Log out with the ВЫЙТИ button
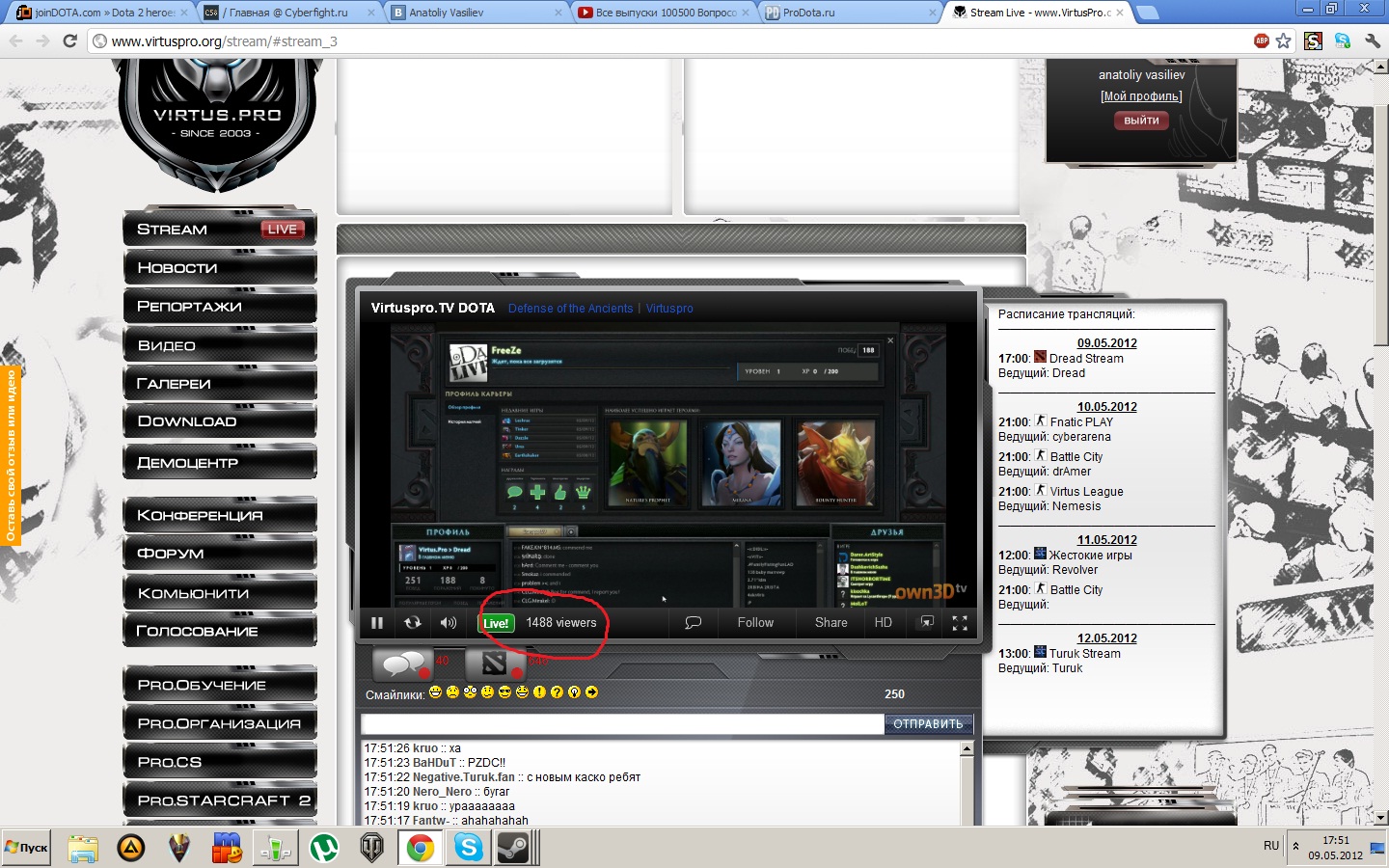The height and width of the screenshot is (868, 1389). point(1142,121)
